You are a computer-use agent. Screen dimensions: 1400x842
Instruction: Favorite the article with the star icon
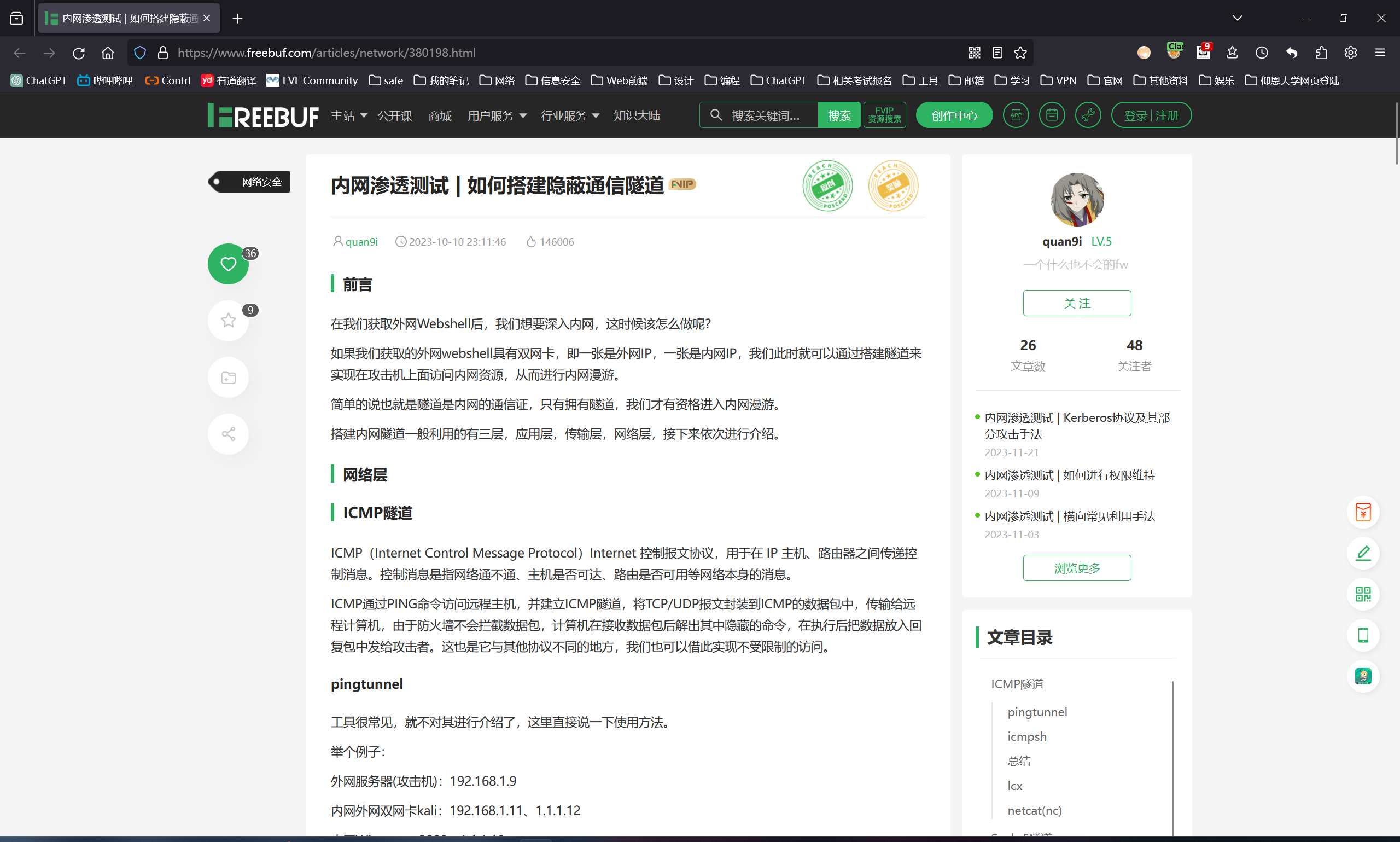(x=228, y=321)
